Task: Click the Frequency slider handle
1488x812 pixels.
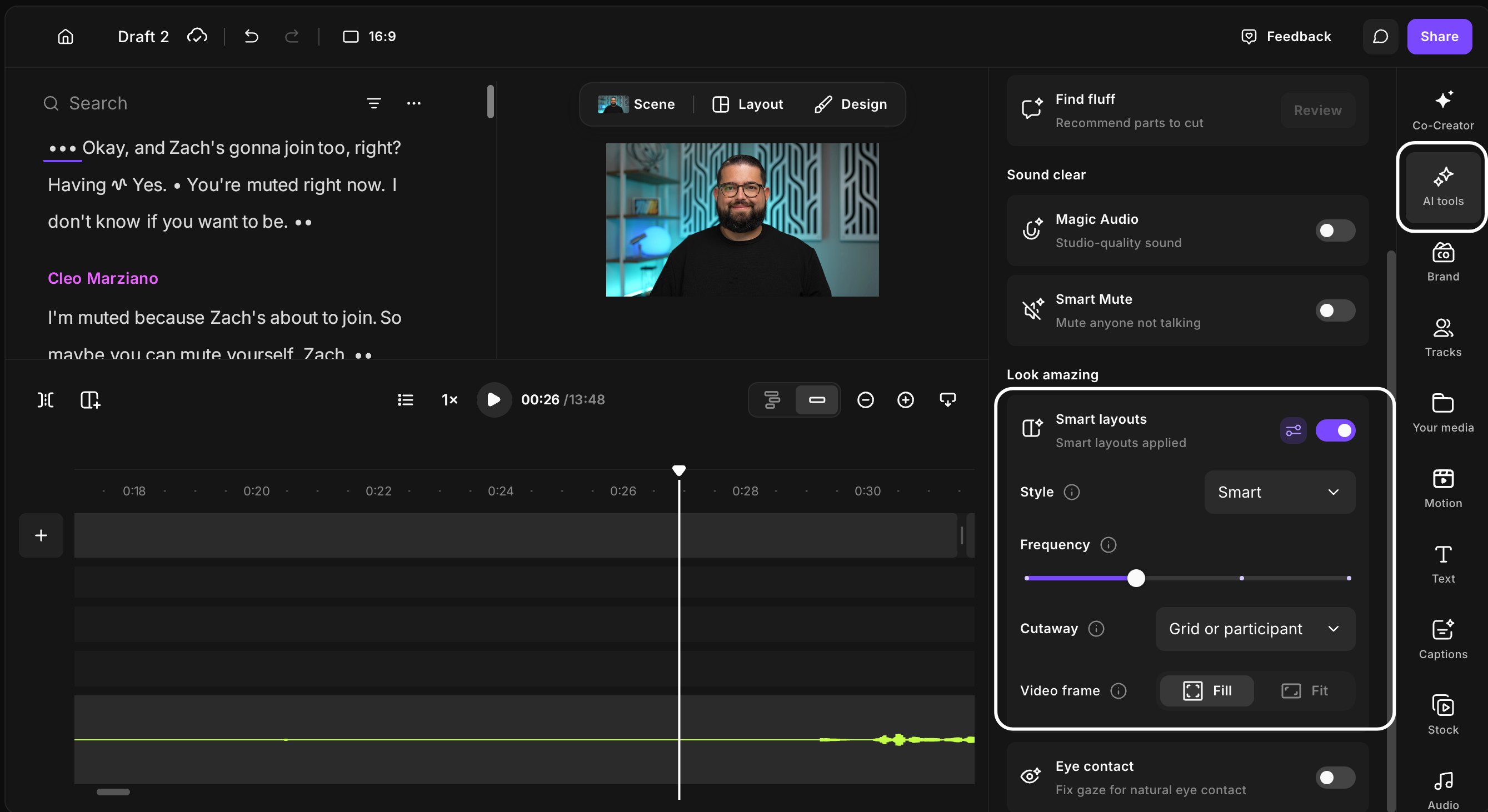Action: 1136,578
